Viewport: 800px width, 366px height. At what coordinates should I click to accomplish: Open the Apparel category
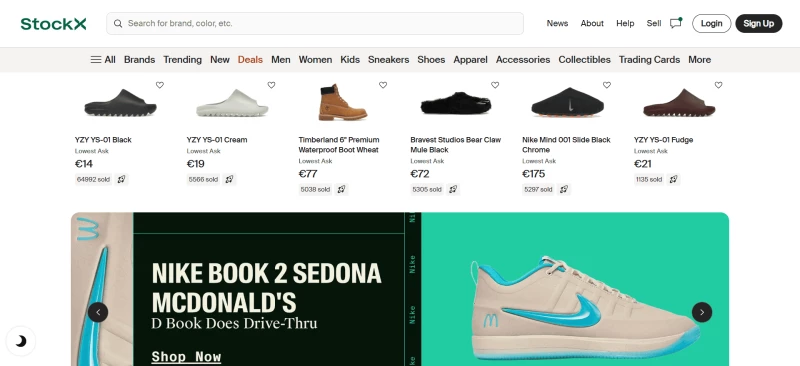470,60
